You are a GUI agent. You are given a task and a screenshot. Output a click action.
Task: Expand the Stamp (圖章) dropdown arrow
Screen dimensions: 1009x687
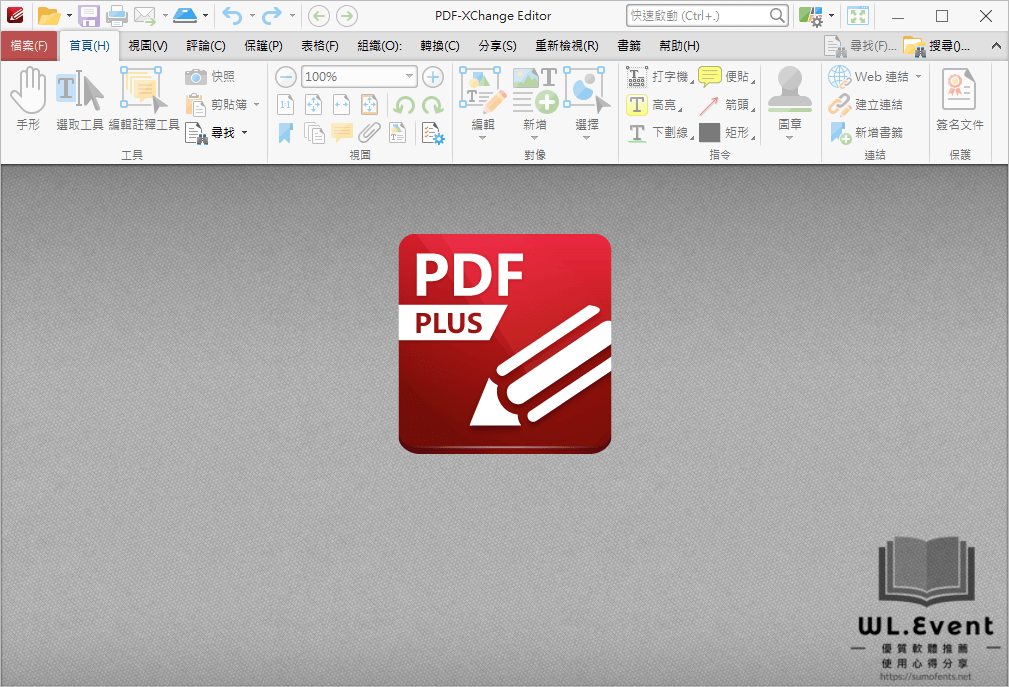pyautogui.click(x=790, y=138)
